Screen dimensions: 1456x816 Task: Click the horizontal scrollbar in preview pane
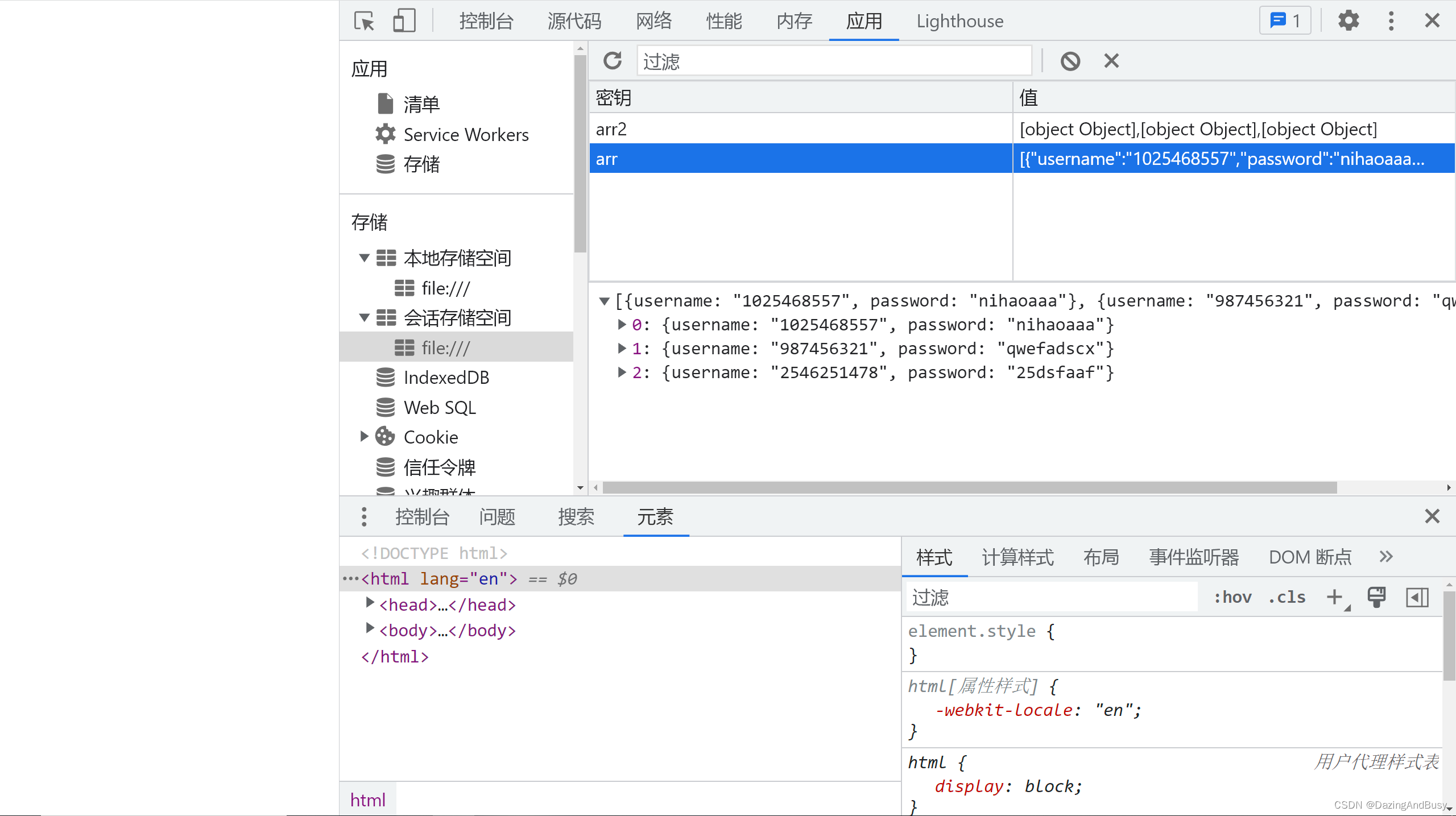click(x=969, y=488)
